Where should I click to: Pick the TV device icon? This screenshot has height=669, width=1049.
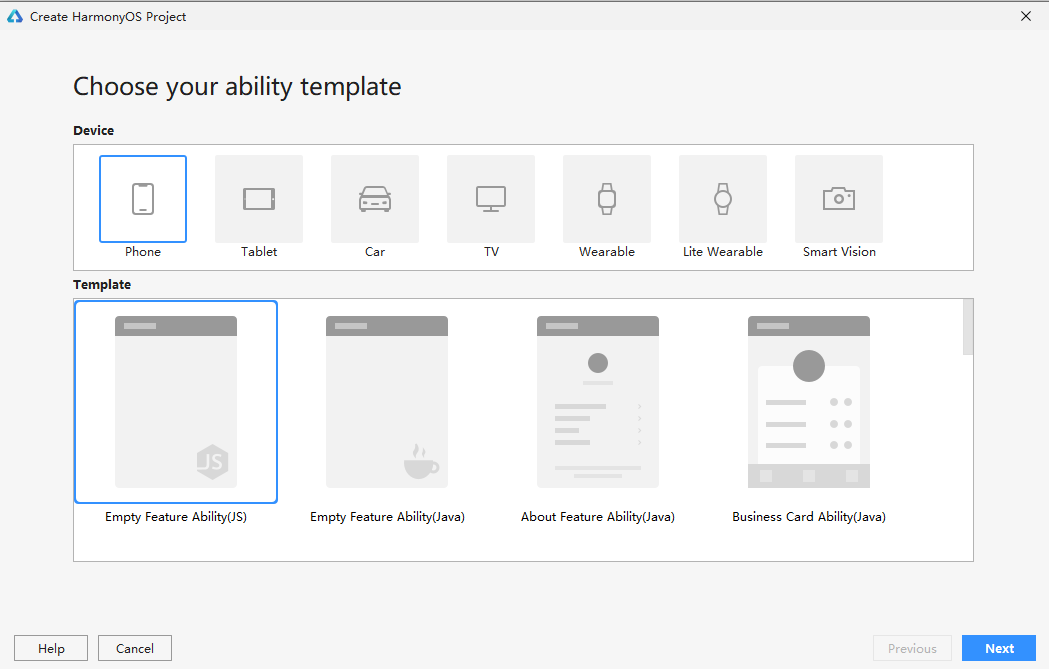[491, 199]
